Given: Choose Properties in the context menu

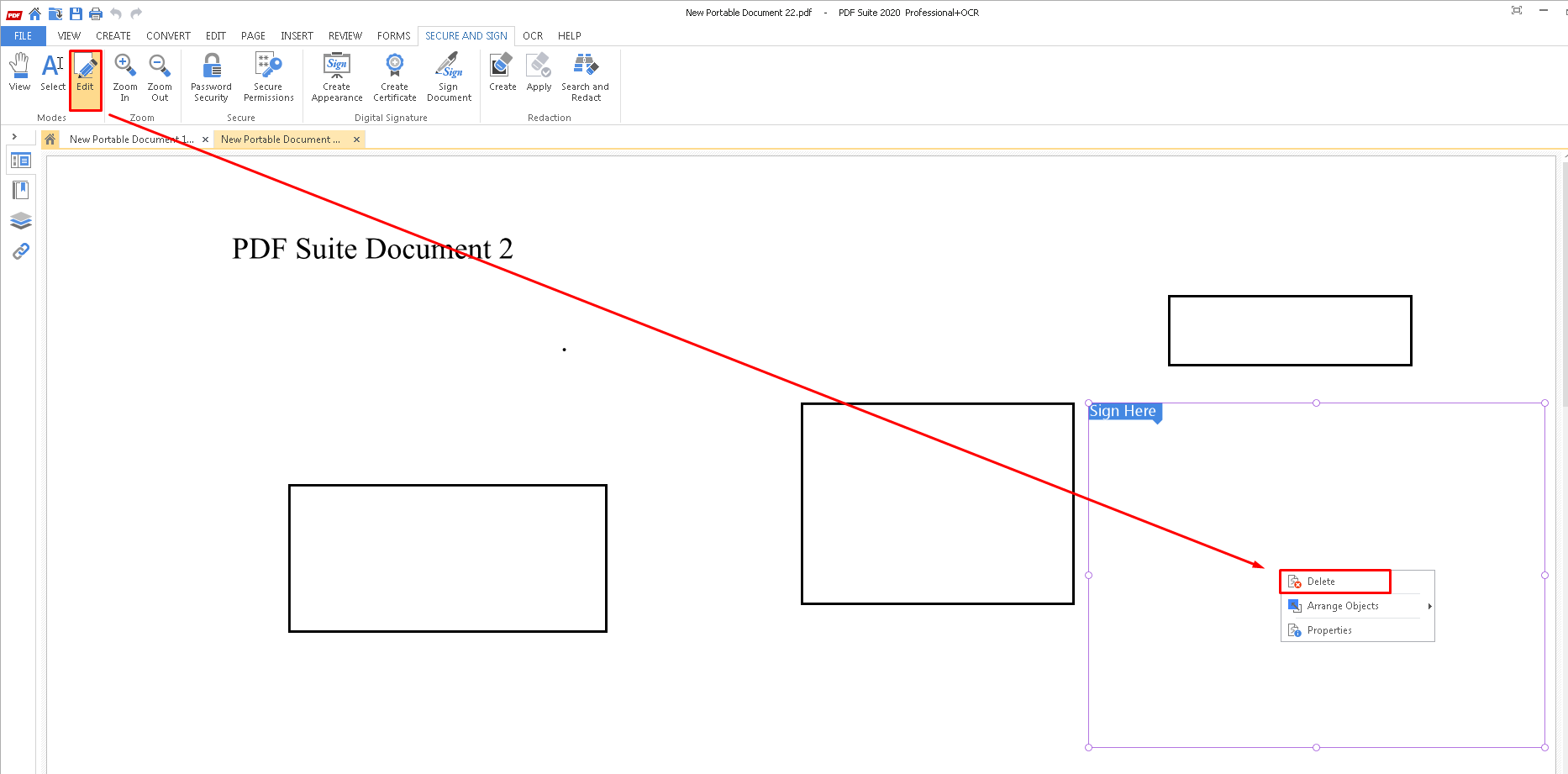Looking at the screenshot, I should 1357,630.
